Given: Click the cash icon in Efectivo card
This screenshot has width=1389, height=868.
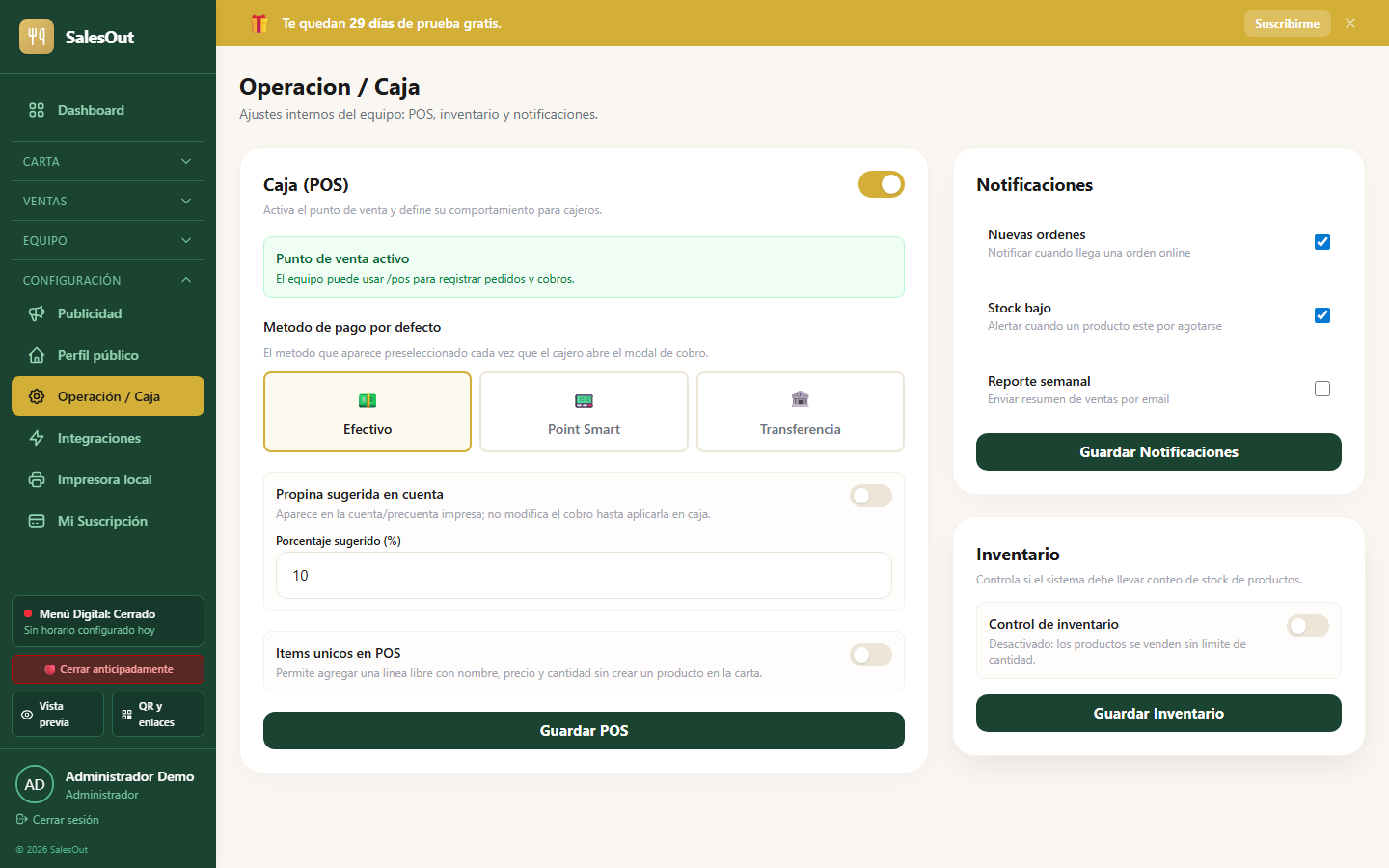Looking at the screenshot, I should pos(368,400).
